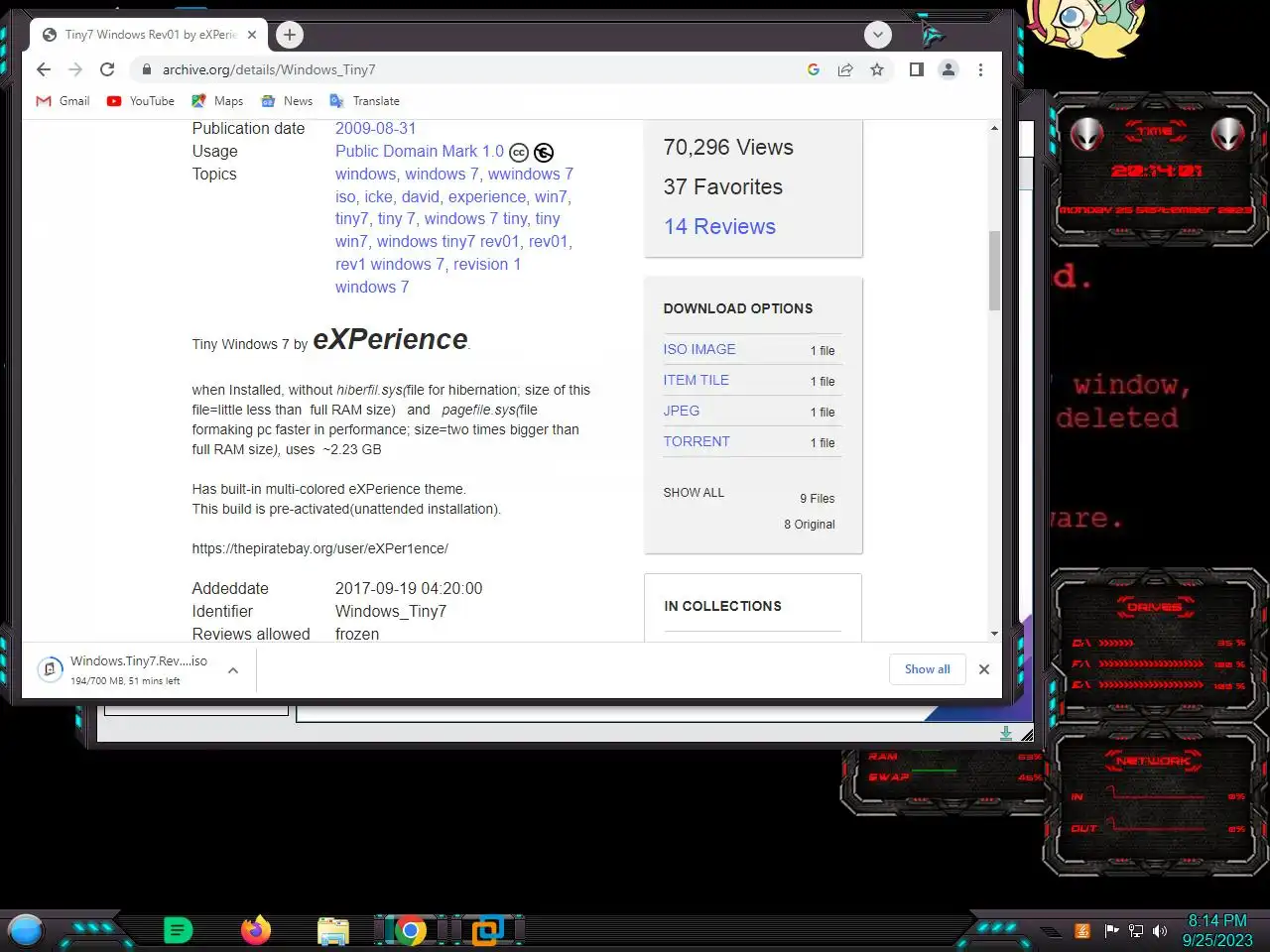
Task: Open the green notes taskbar app
Action: (x=178, y=930)
